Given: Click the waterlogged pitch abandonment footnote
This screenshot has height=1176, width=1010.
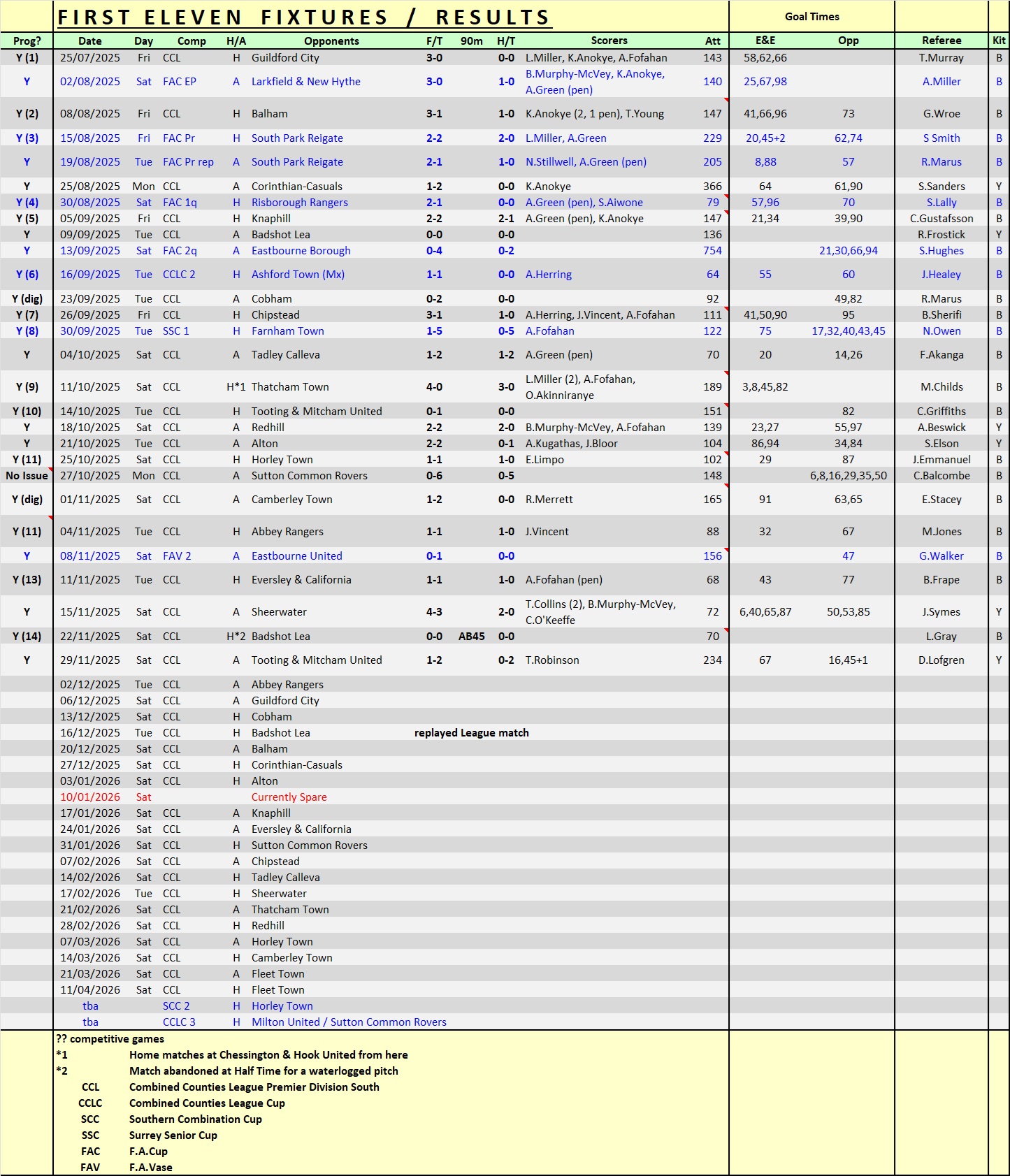Looking at the screenshot, I should point(264,1071).
